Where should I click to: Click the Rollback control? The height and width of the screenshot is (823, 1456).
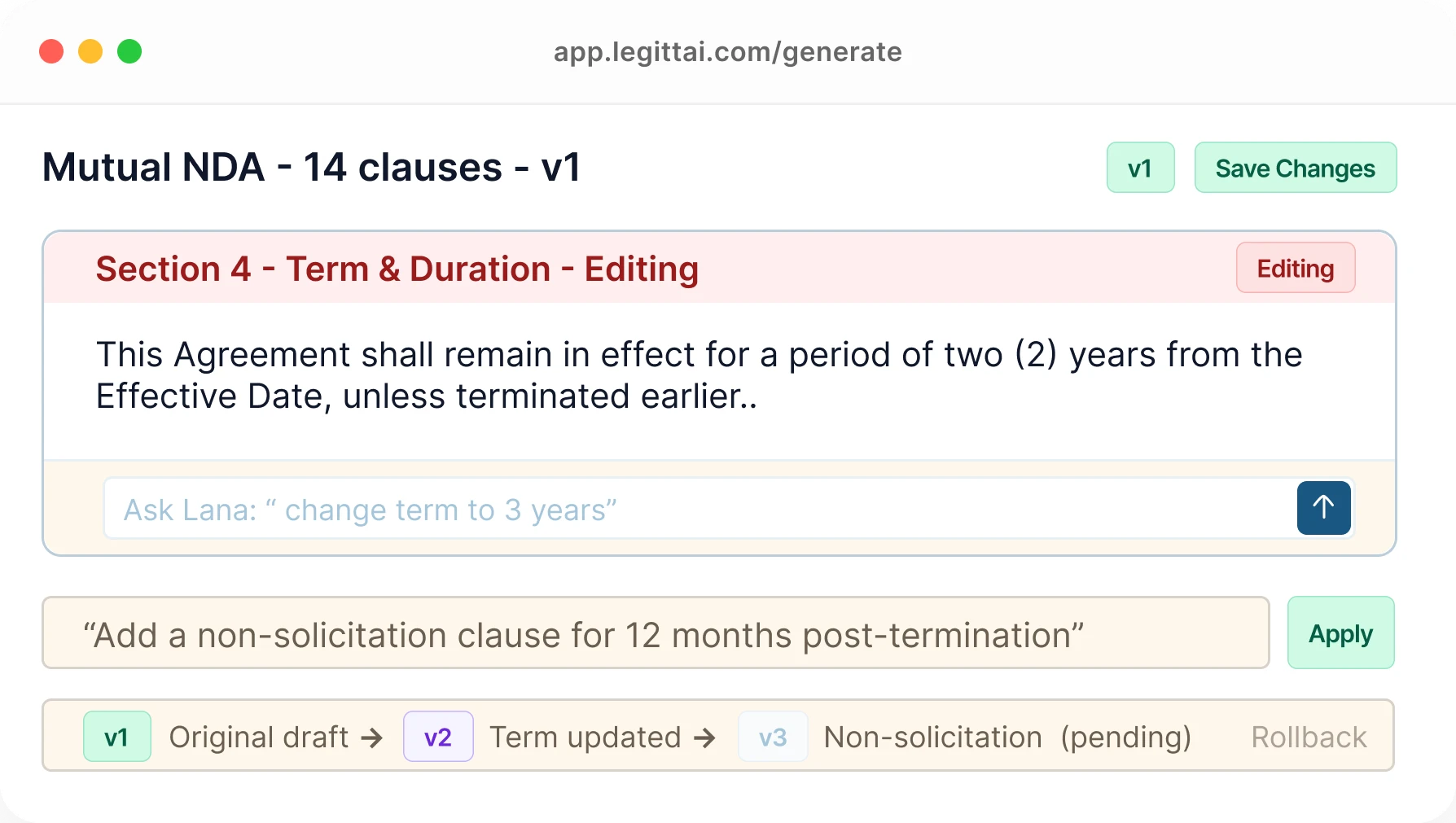tap(1309, 736)
